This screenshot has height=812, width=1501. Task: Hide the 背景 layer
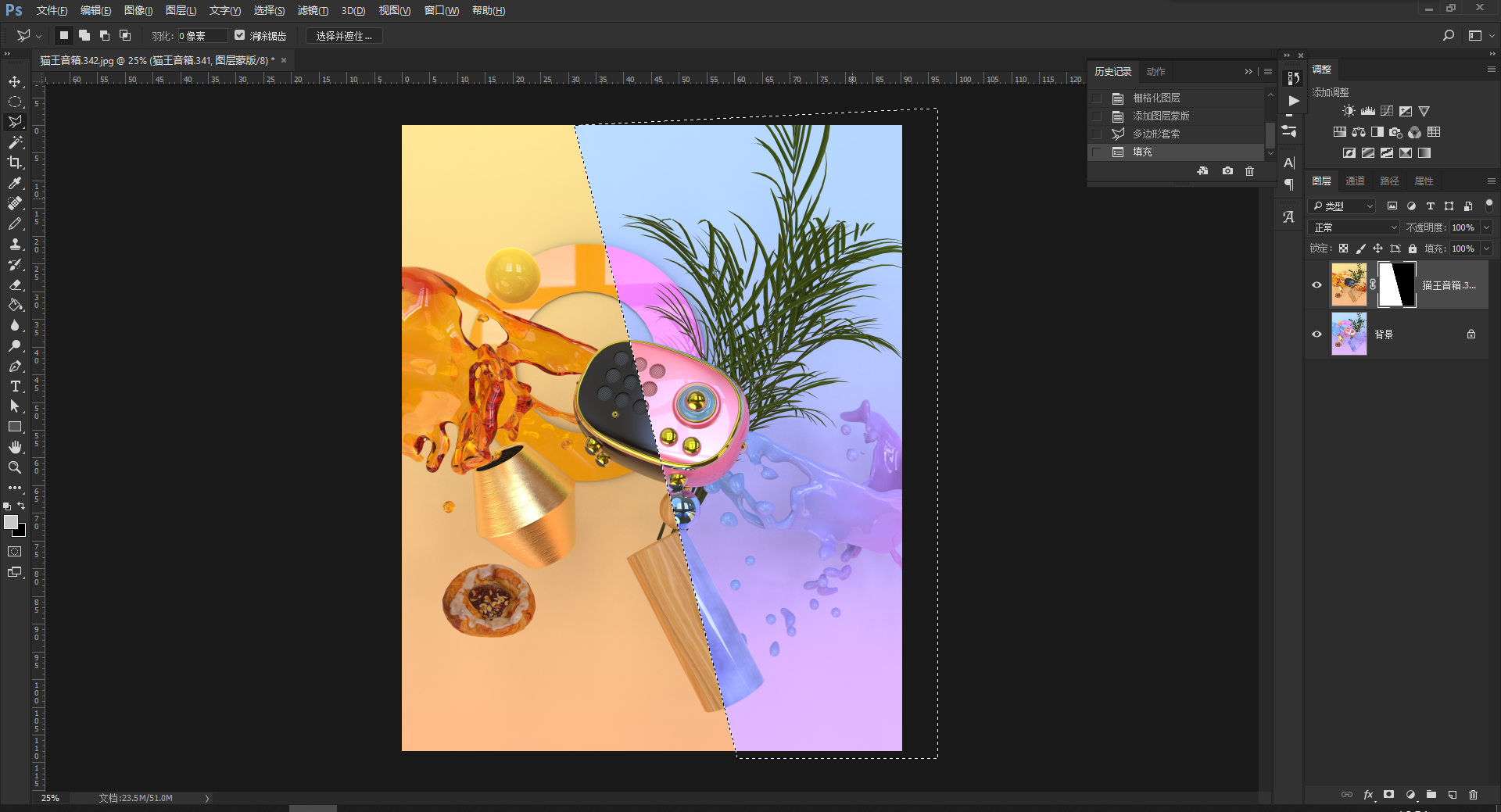click(1317, 334)
